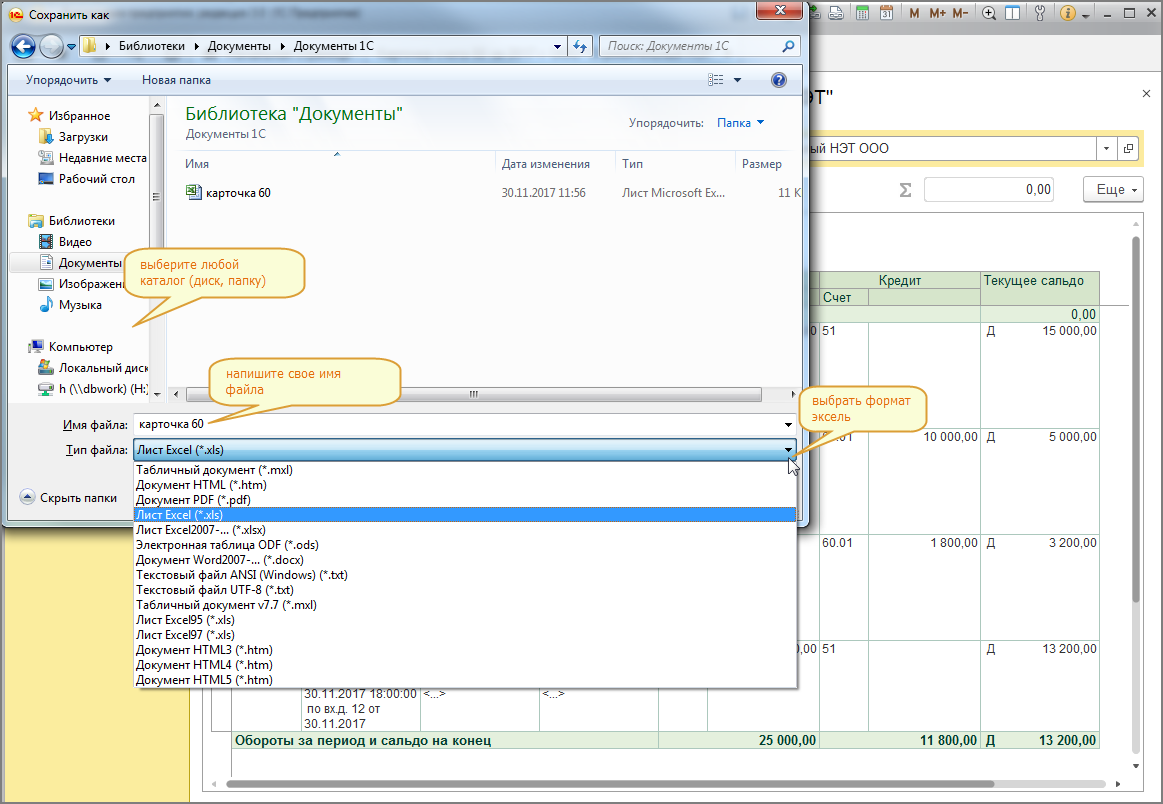The image size is (1163, 804).
Task: Open the calendar icon in 1C toolbar
Action: click(x=886, y=13)
